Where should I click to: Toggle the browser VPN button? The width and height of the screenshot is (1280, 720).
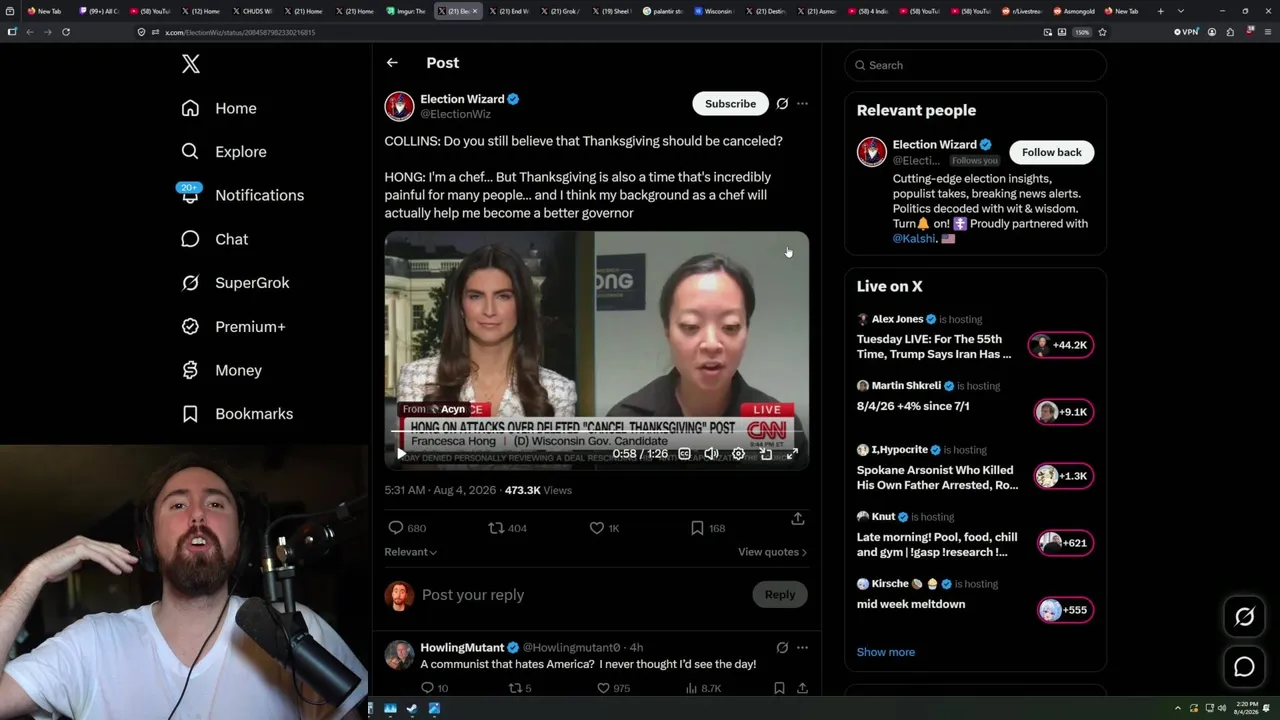[1188, 32]
